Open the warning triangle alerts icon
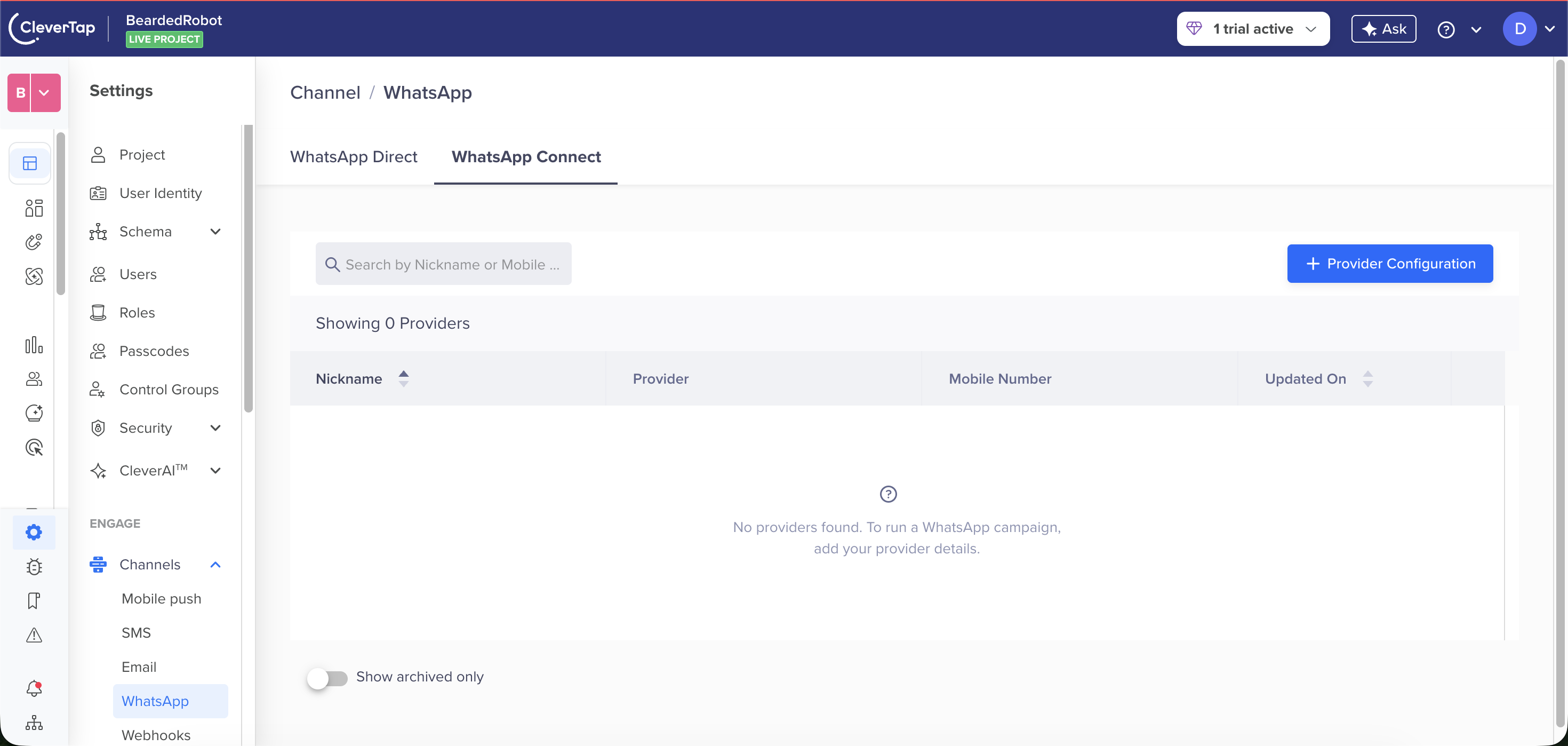 pyautogui.click(x=34, y=635)
